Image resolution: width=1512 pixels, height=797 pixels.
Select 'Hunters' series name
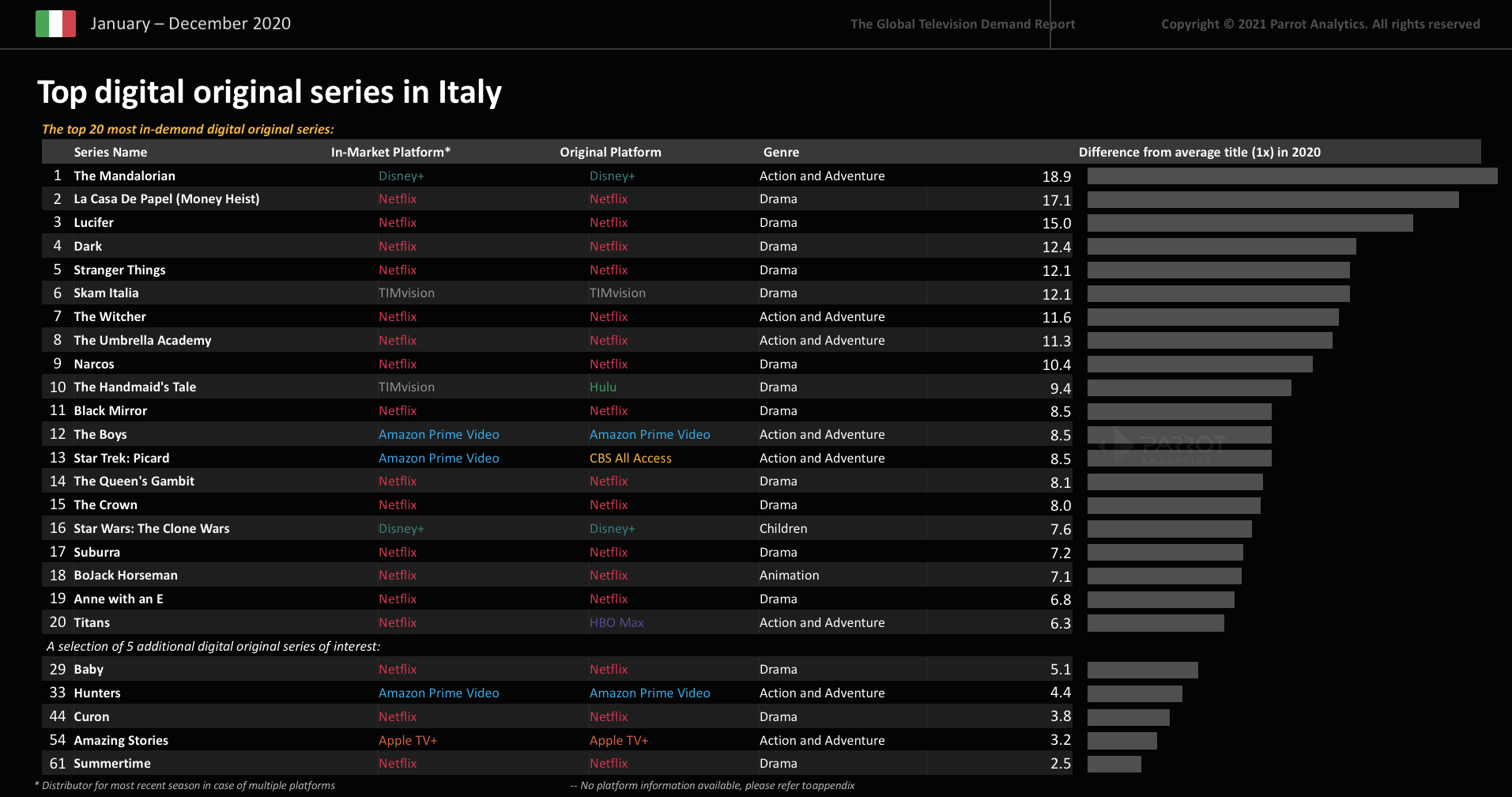(97, 693)
